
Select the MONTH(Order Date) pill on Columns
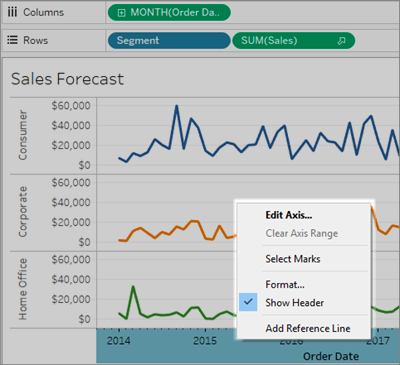click(x=169, y=13)
